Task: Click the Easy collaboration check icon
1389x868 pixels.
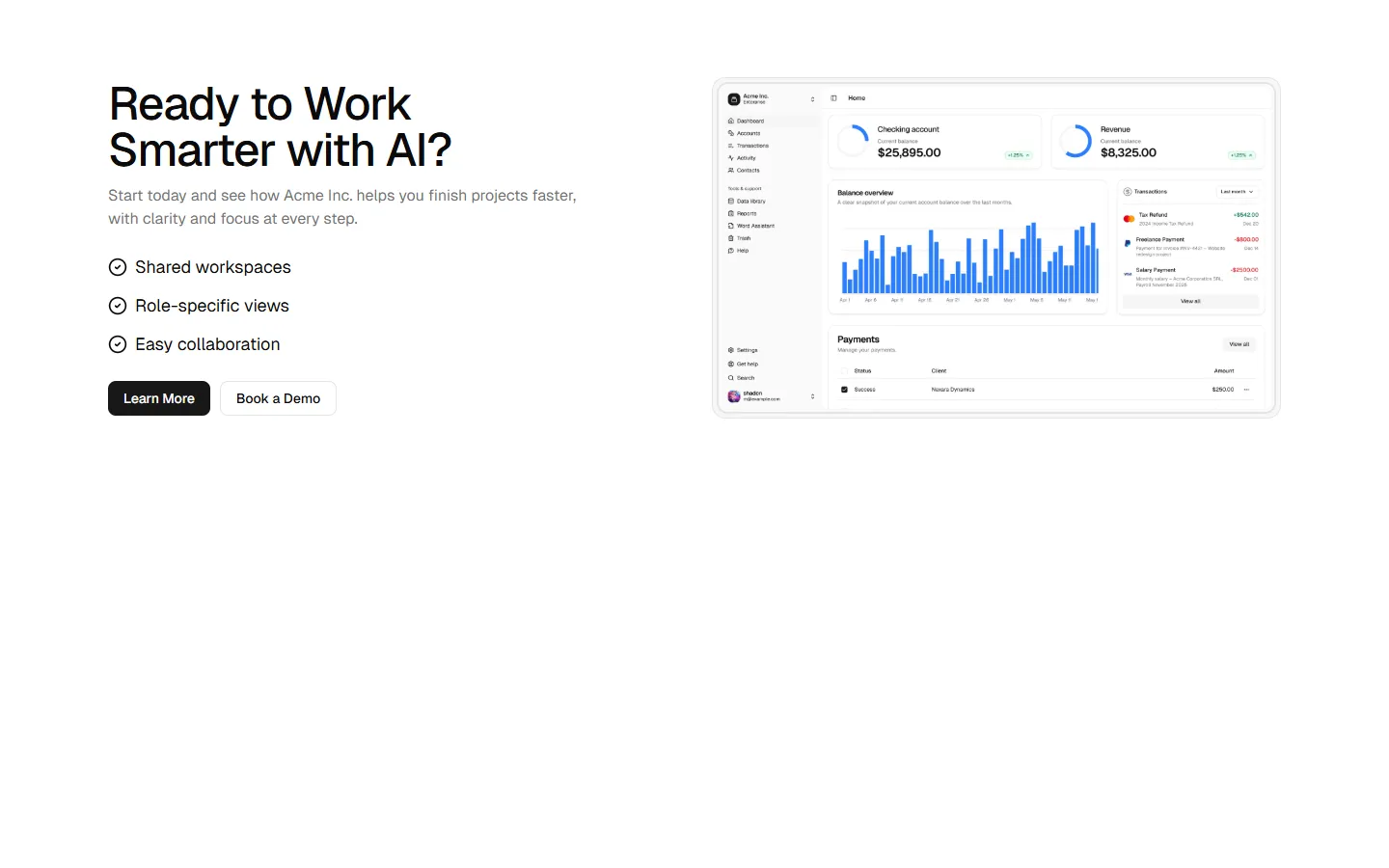Action: [118, 344]
